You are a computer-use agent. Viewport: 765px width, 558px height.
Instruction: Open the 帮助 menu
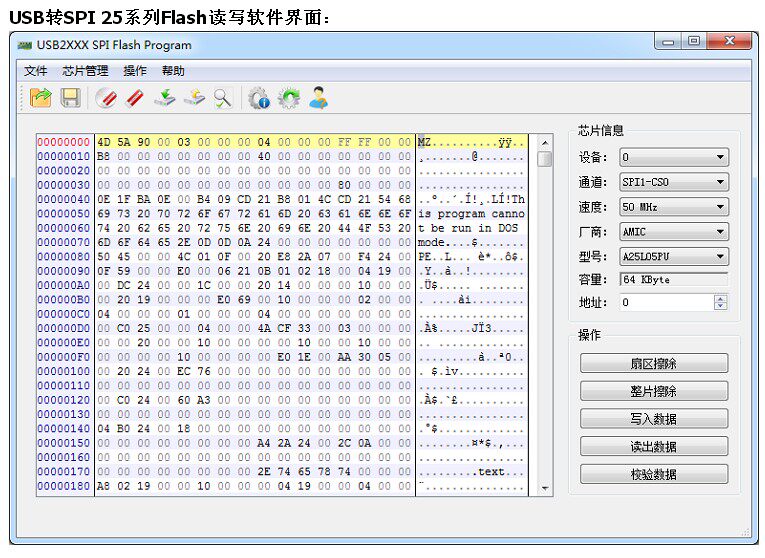click(173, 71)
